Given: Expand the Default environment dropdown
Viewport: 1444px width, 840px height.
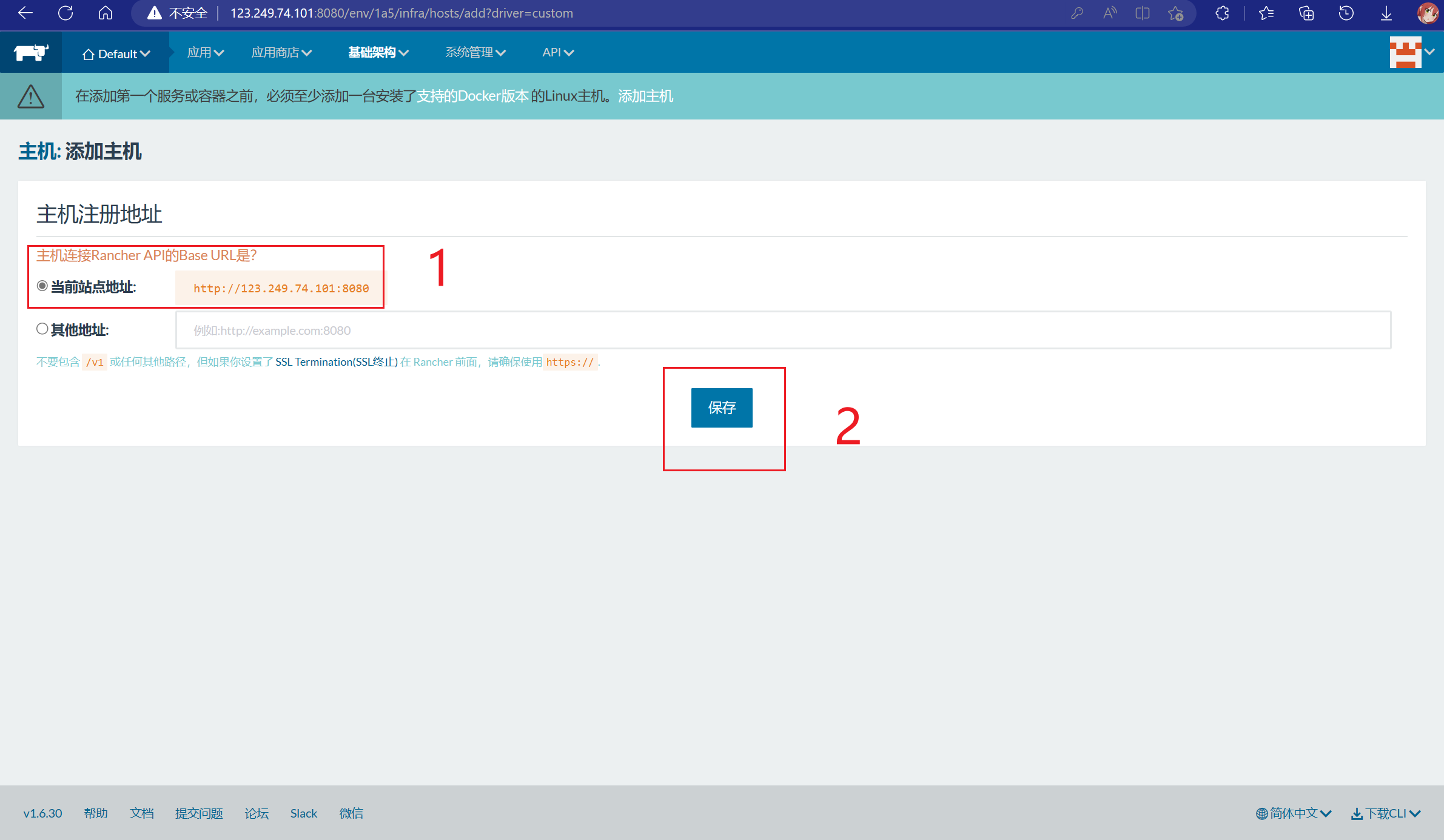Looking at the screenshot, I should (x=116, y=54).
